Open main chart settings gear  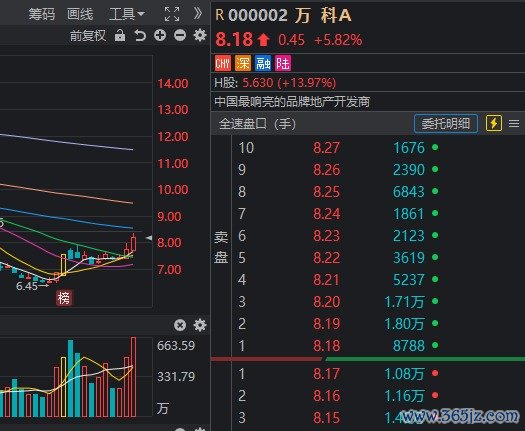[x=200, y=35]
